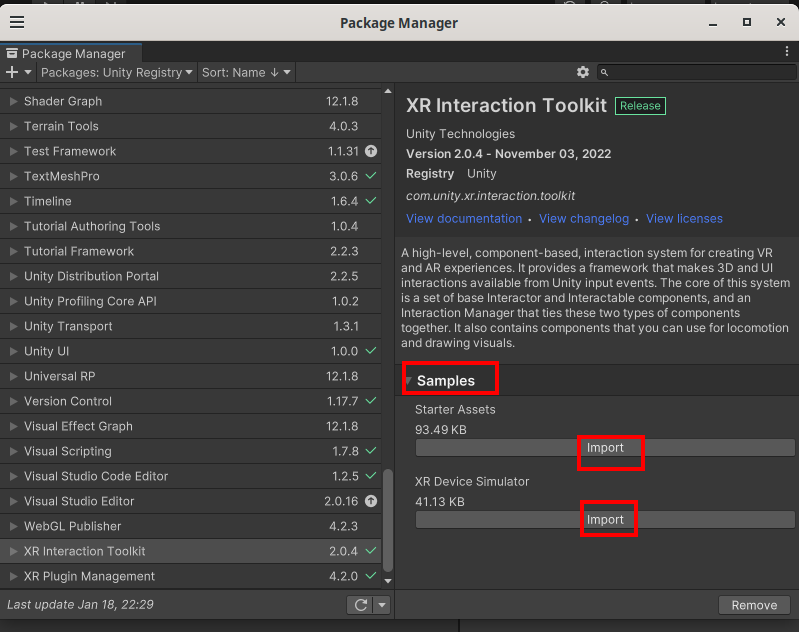Open the View documentation link

pos(463,218)
